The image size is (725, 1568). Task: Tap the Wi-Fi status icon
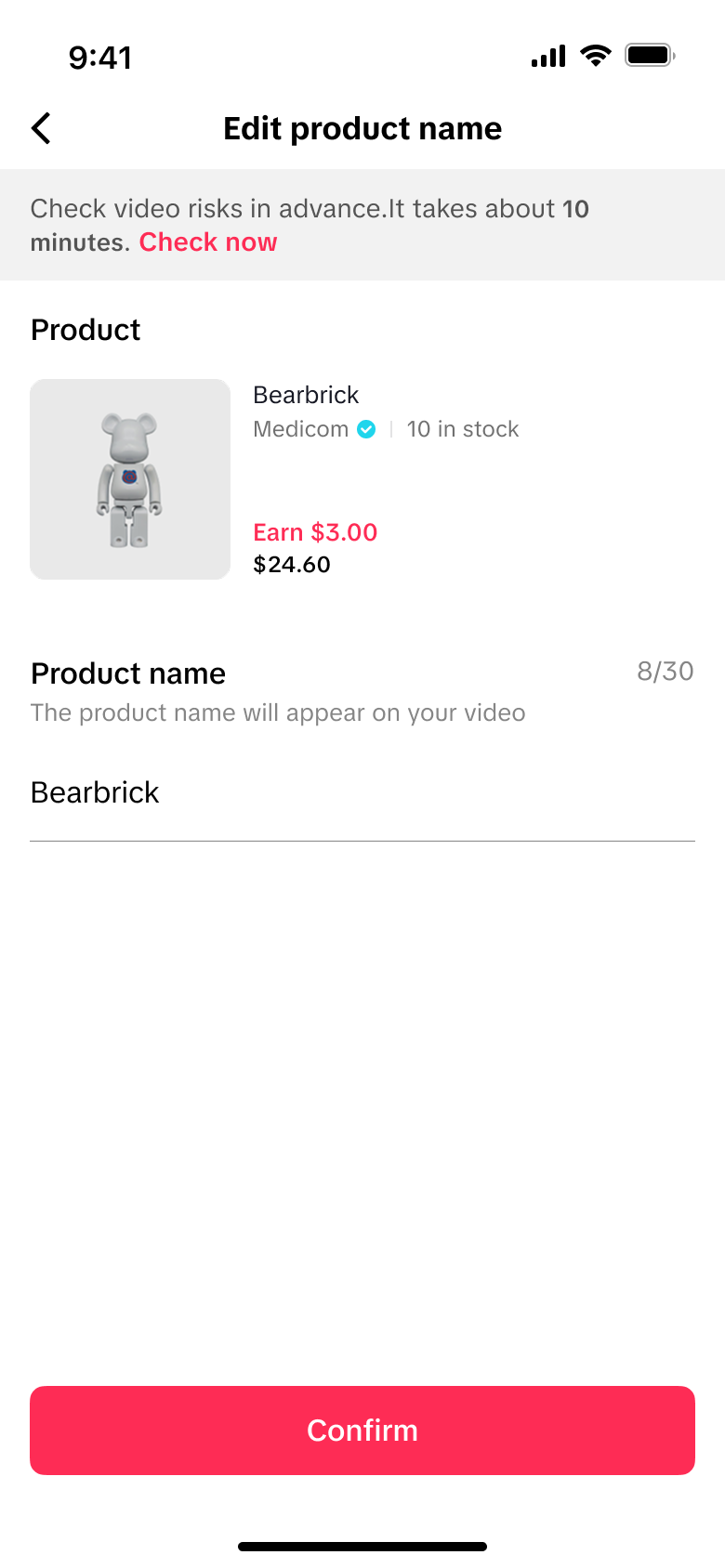tap(595, 56)
